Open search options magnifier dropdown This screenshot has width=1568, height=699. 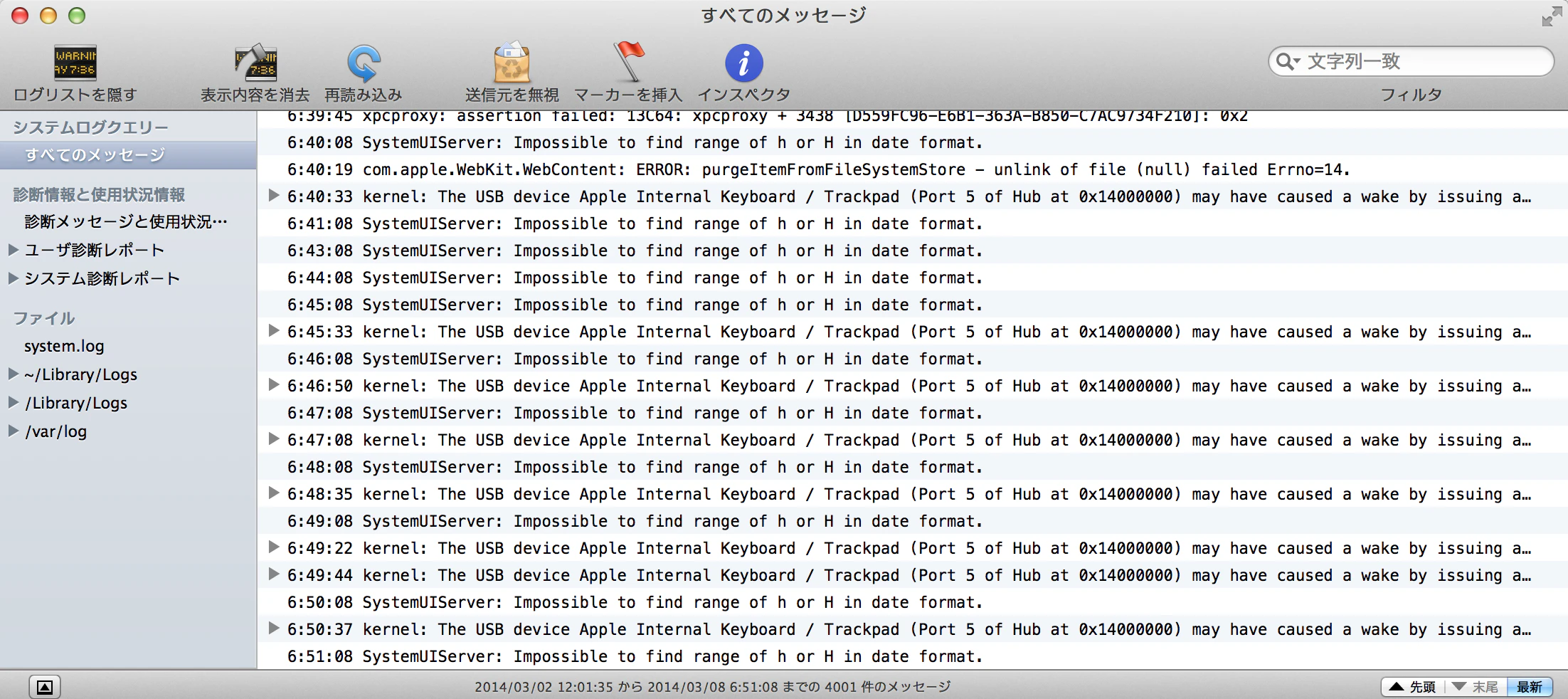coord(1288,61)
